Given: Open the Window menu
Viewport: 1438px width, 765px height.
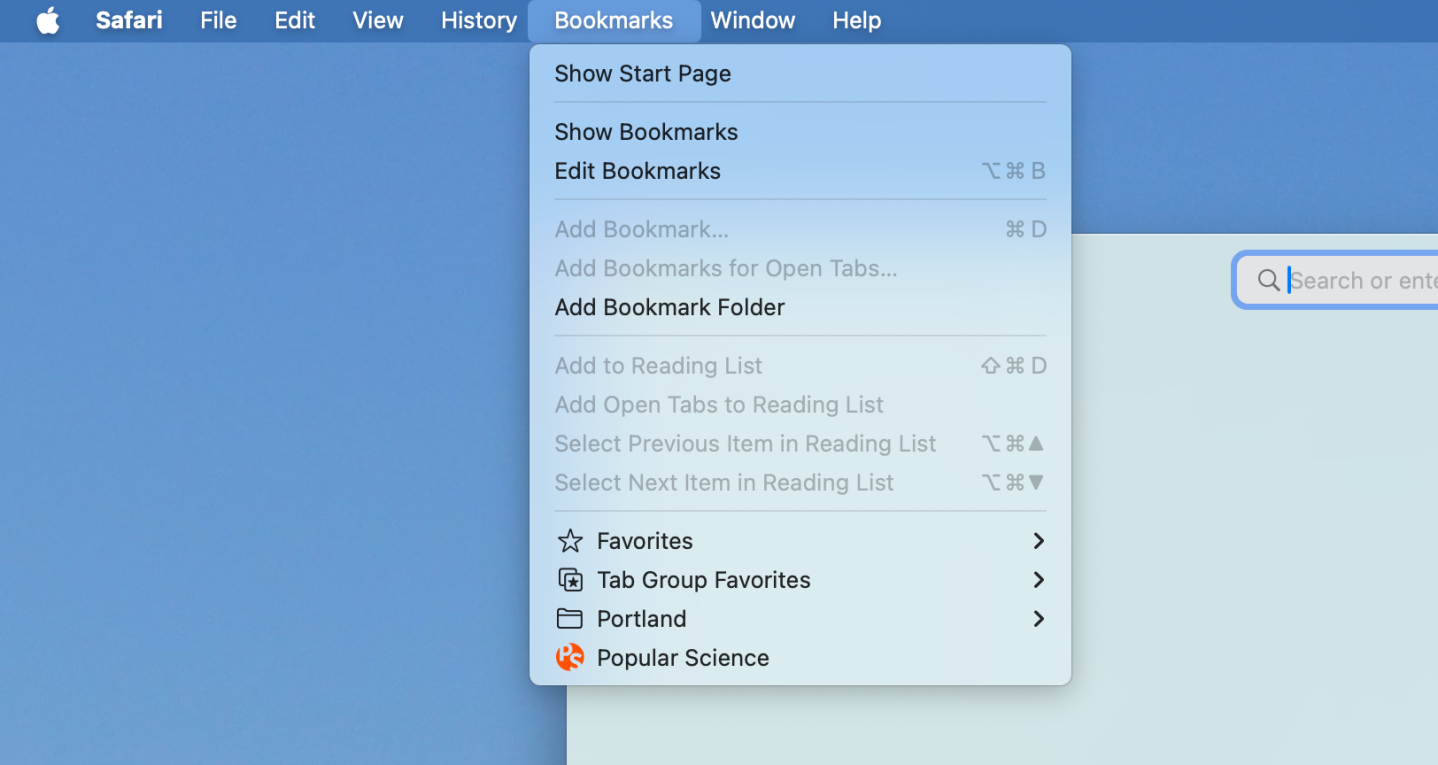Looking at the screenshot, I should [x=753, y=20].
